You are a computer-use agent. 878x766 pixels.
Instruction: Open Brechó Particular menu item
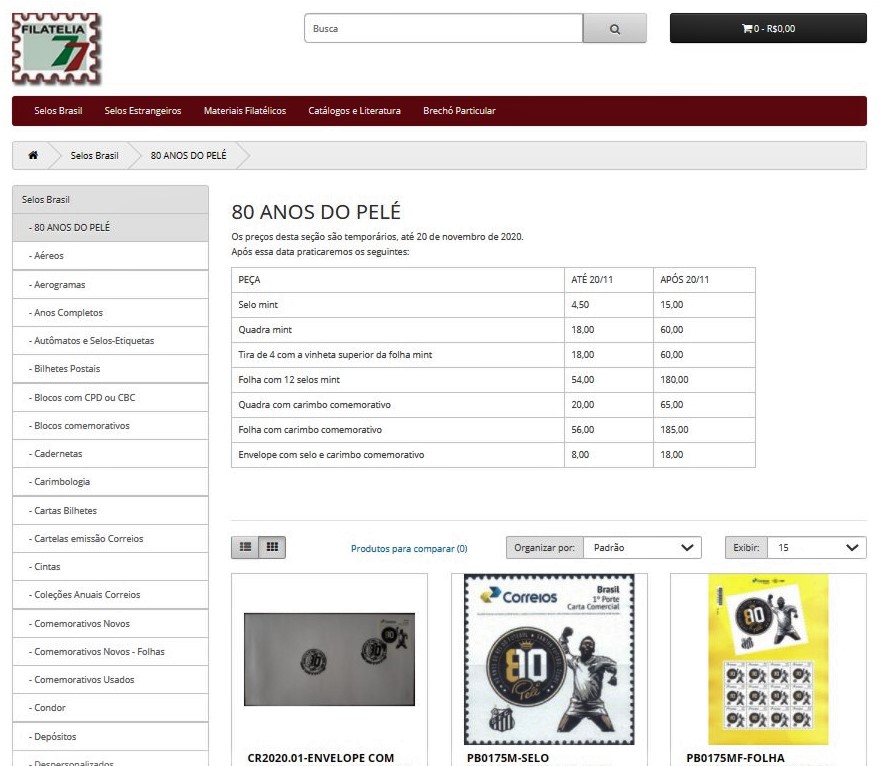pyautogui.click(x=459, y=111)
